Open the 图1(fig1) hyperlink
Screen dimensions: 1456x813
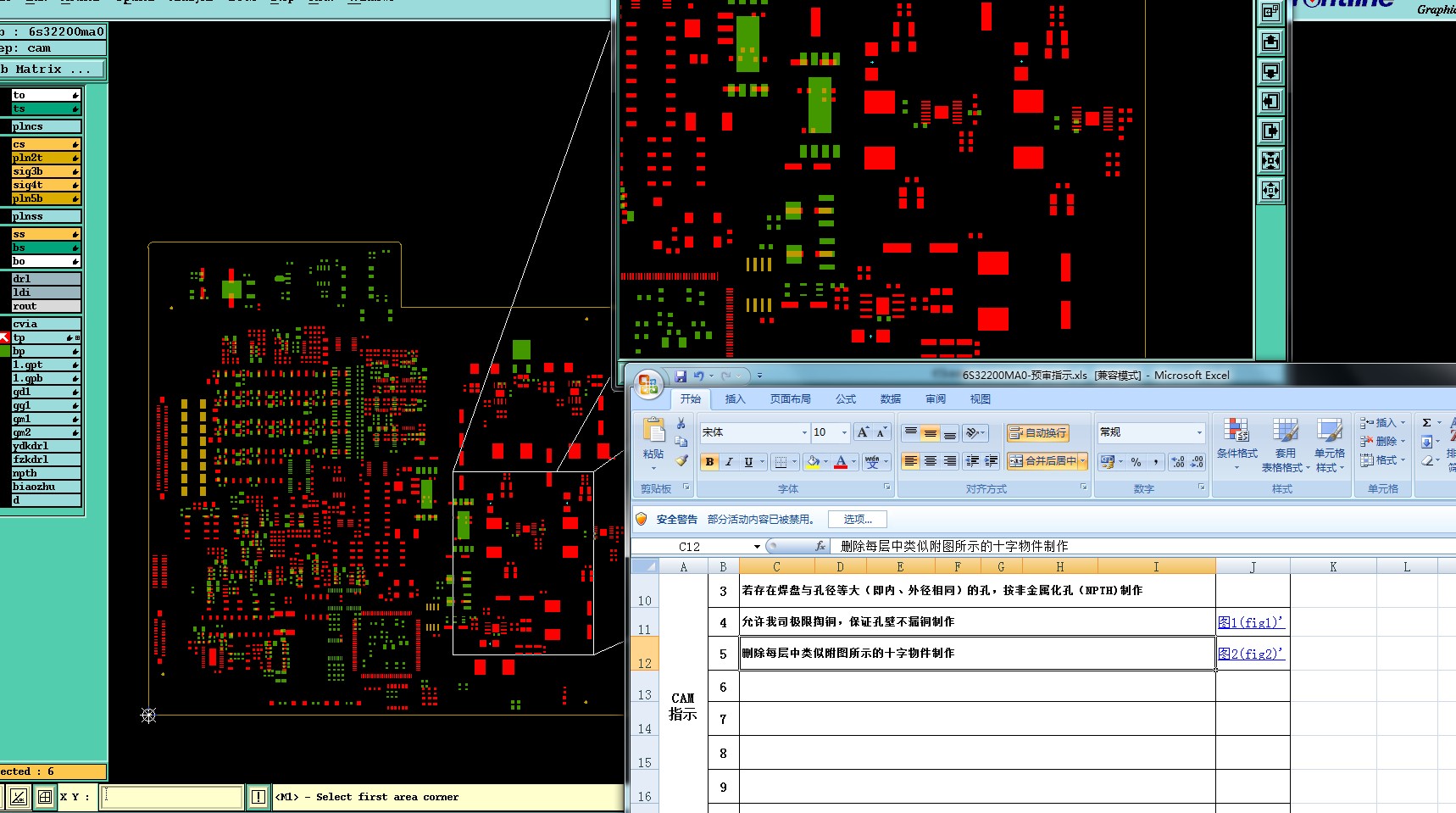[x=1251, y=622]
